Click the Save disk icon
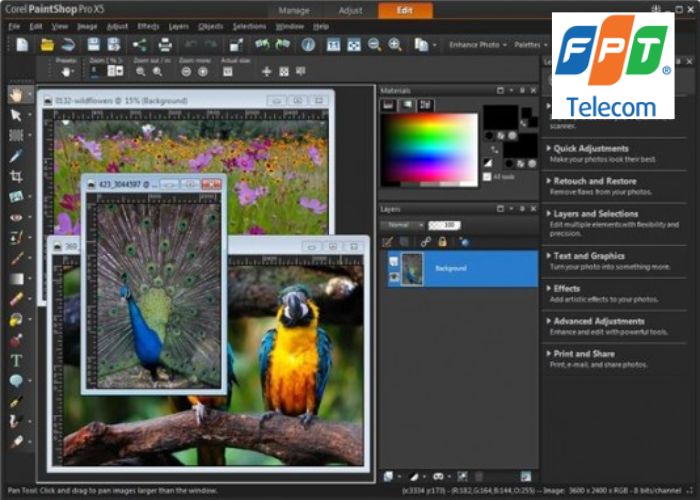Viewport: 700px width, 500px height. point(93,45)
